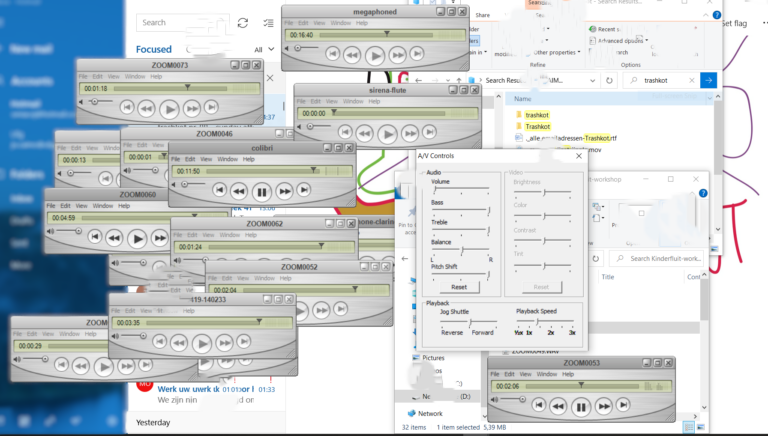
Task: Open selection mode icon next to sync
Action: point(268,23)
